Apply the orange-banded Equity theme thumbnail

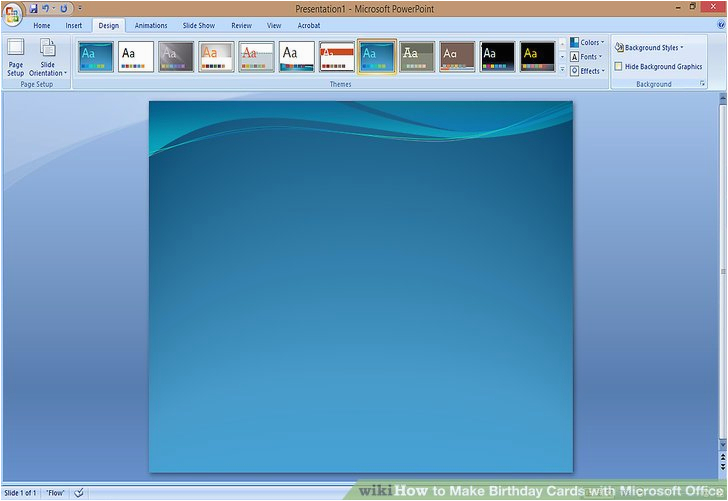click(x=337, y=57)
